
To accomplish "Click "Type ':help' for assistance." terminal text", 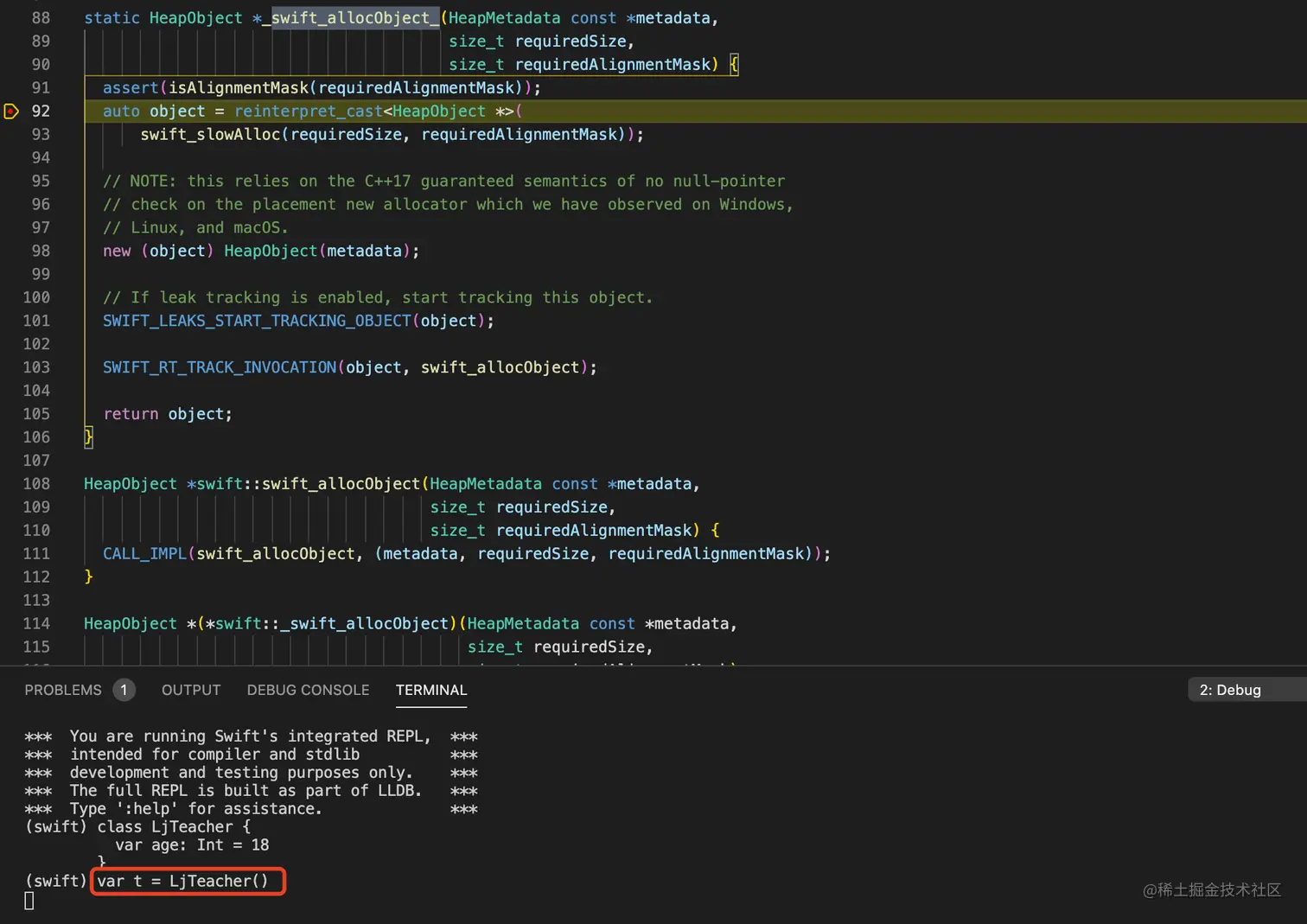I will pos(195,808).
